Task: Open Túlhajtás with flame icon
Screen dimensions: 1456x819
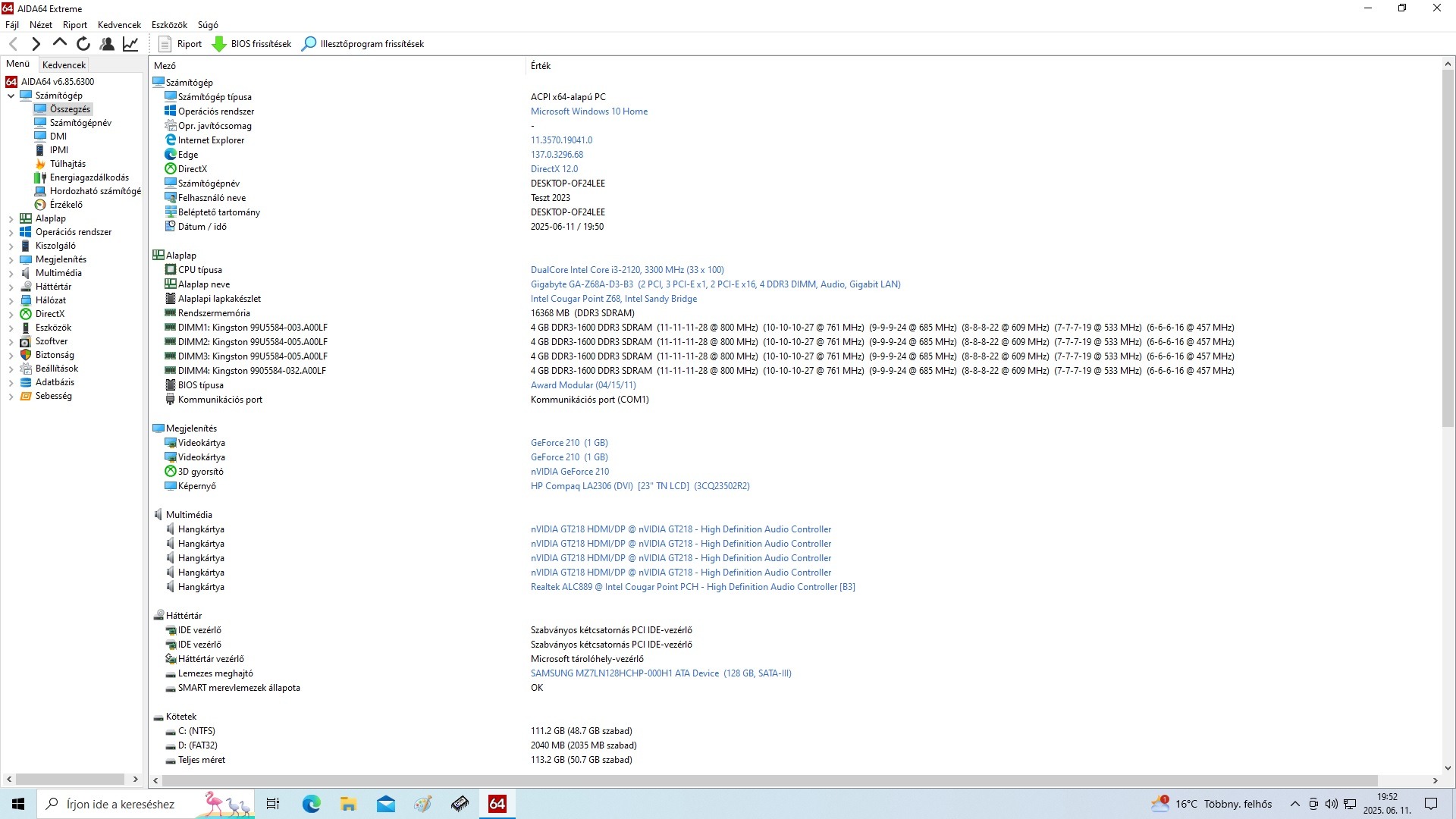Action: tap(67, 164)
